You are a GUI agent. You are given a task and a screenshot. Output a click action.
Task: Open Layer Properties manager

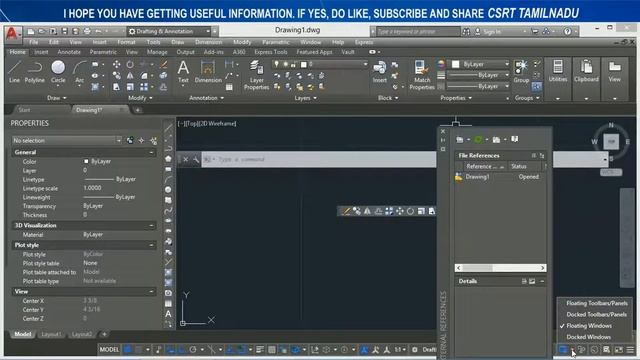point(256,74)
